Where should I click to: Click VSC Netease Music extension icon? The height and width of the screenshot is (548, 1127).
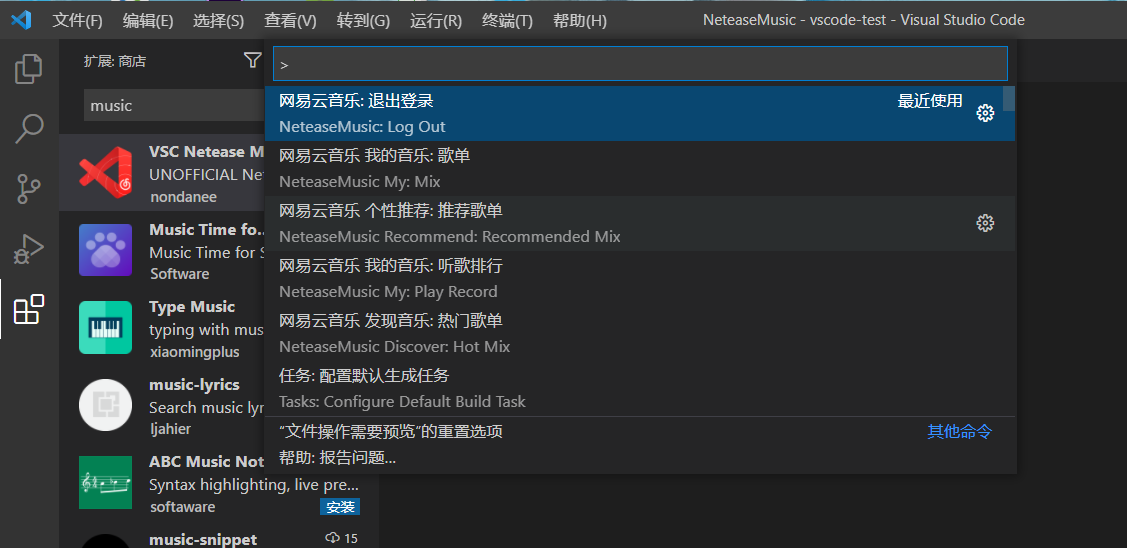coord(106,173)
